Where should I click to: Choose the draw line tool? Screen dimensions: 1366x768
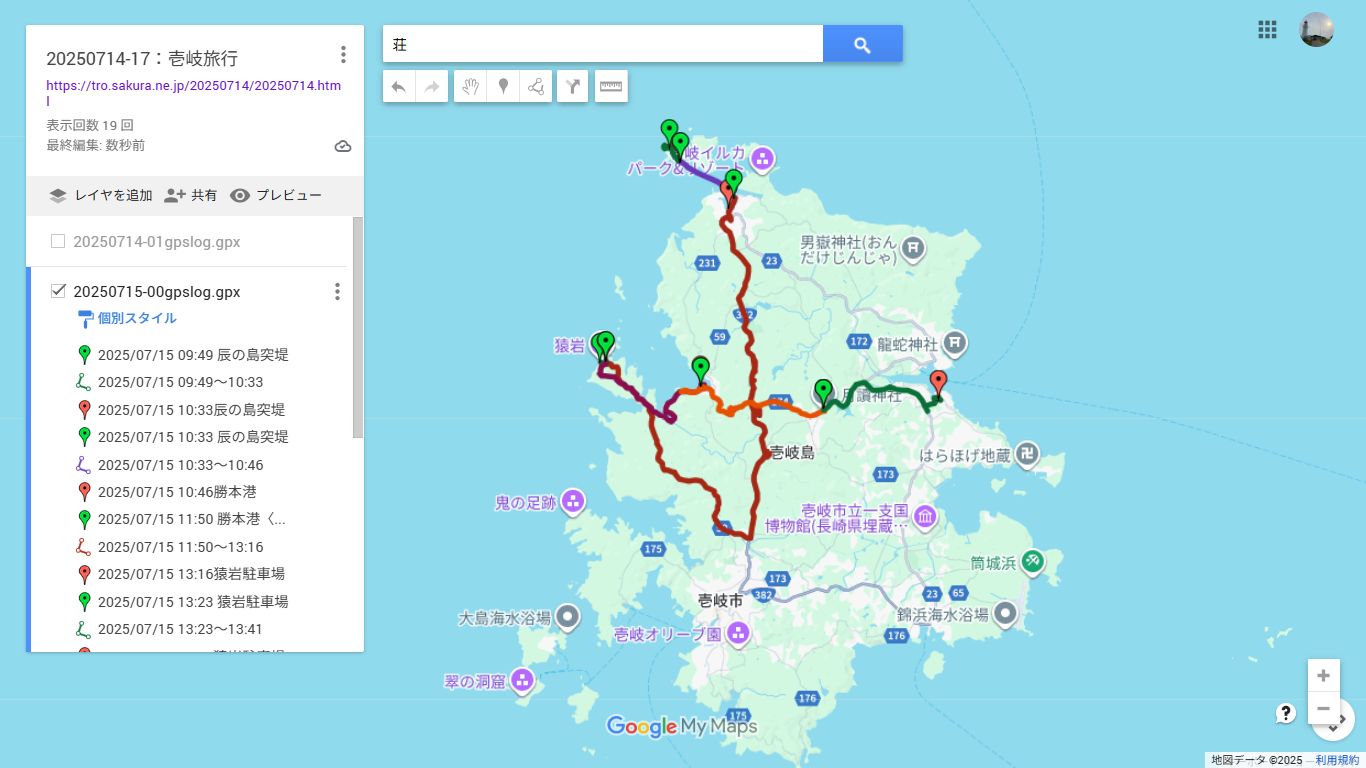point(536,87)
